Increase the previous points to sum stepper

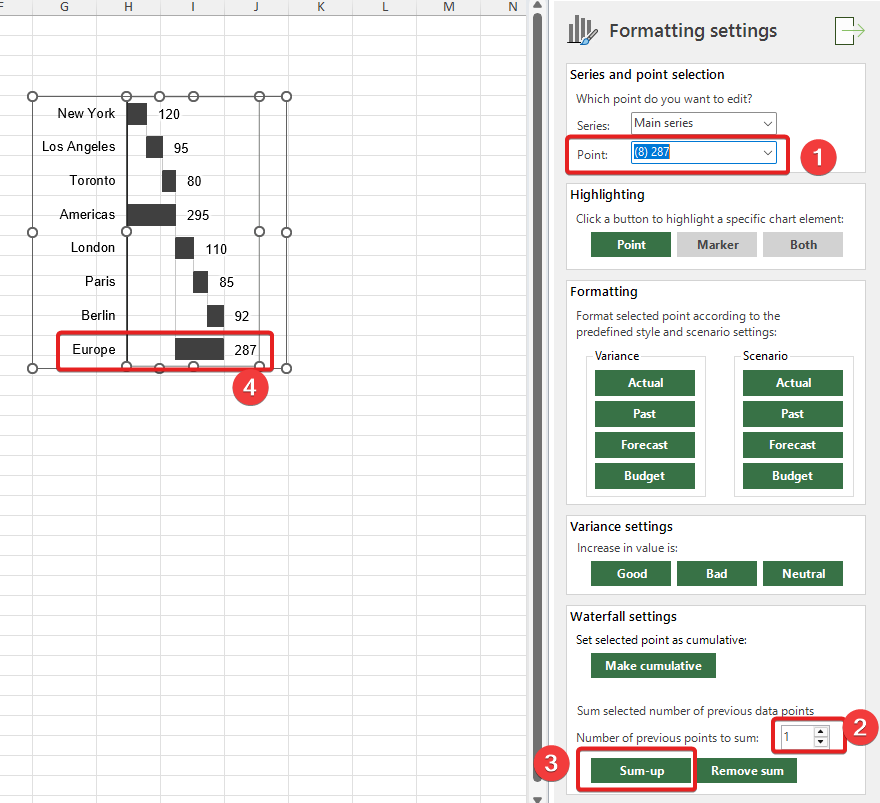(821, 731)
